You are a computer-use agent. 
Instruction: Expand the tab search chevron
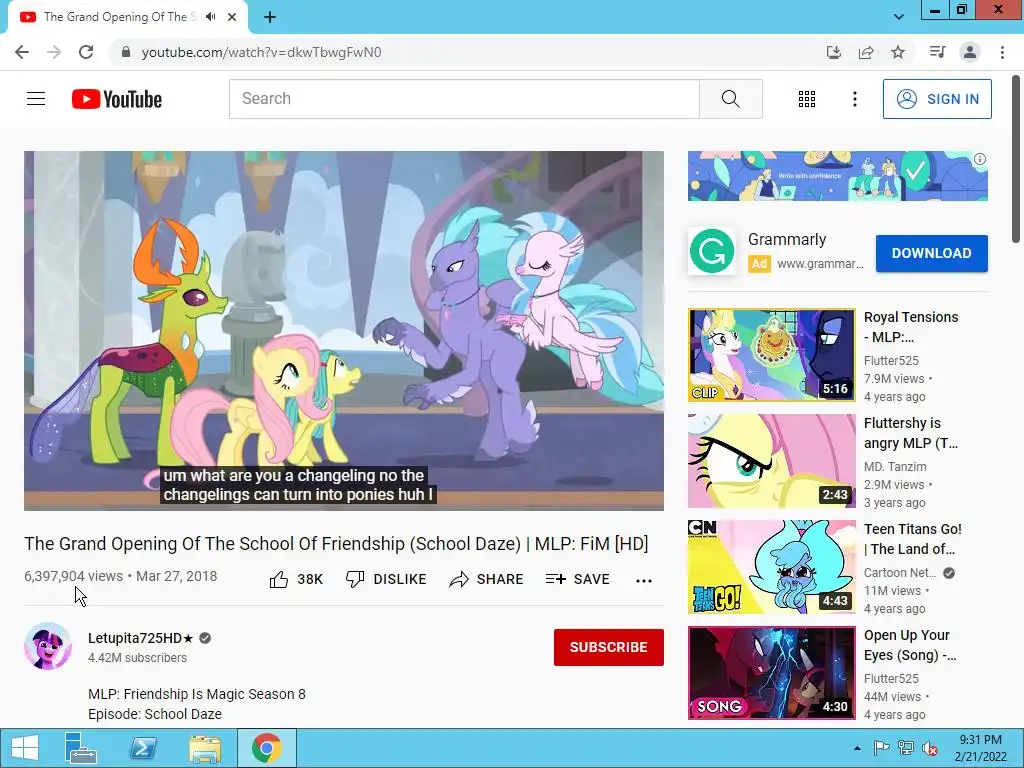tap(899, 17)
